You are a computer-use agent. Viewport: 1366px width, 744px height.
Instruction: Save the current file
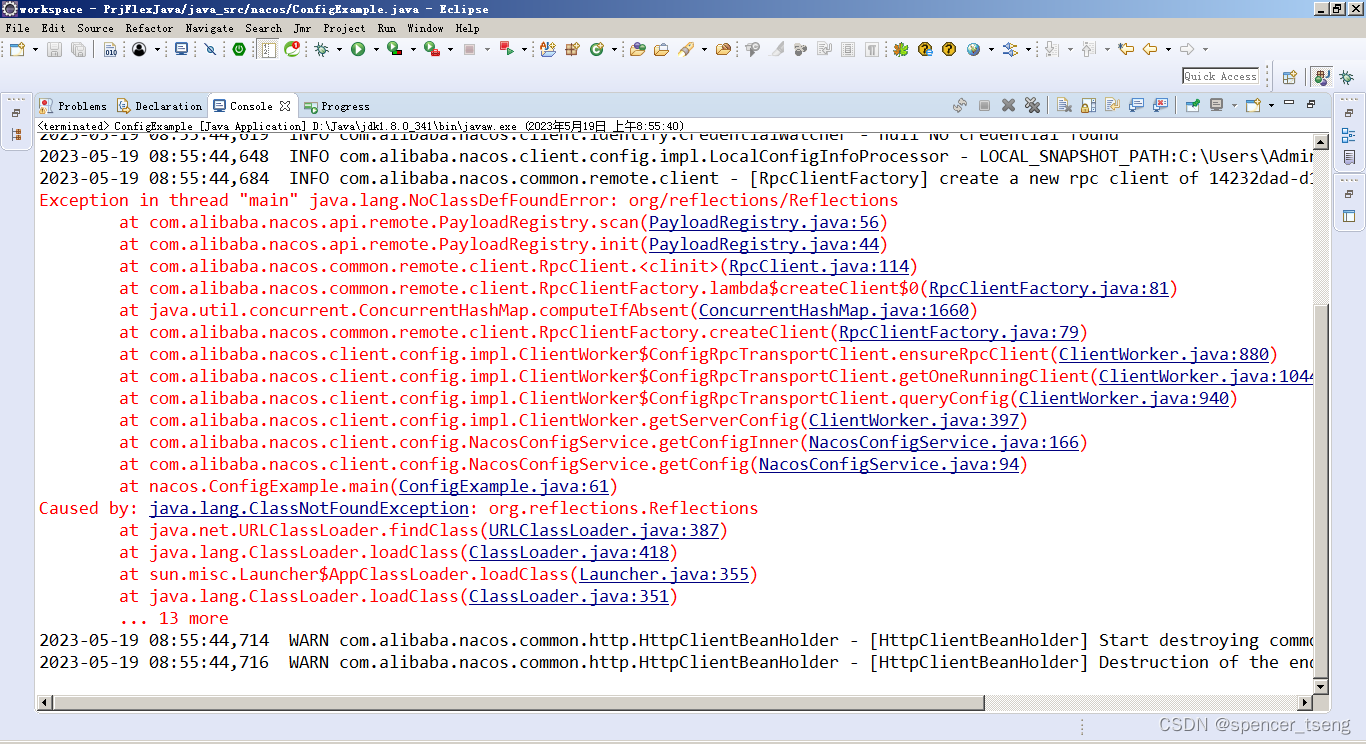(54, 50)
